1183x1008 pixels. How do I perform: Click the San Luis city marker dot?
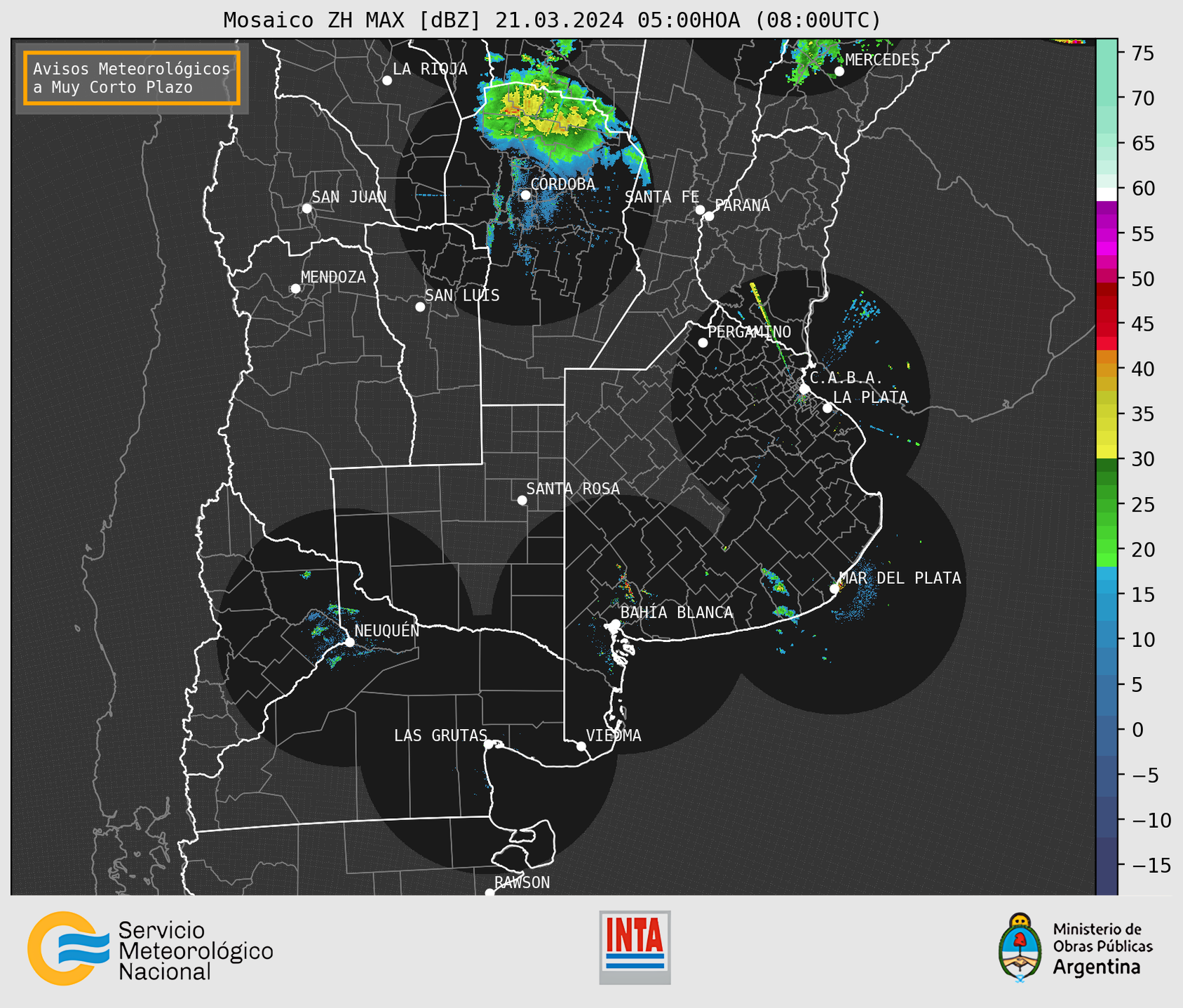[x=420, y=307]
